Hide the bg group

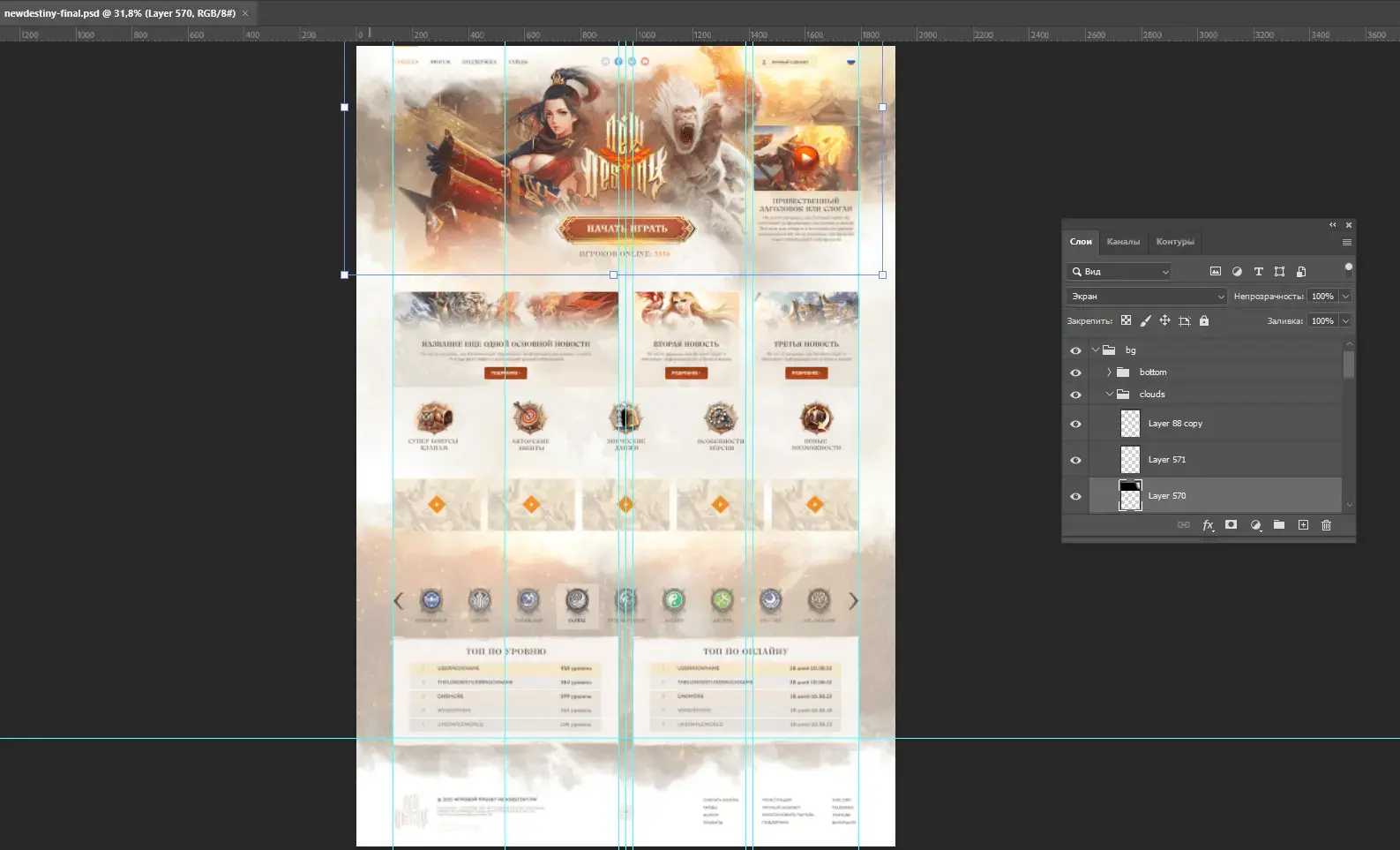pyautogui.click(x=1075, y=350)
